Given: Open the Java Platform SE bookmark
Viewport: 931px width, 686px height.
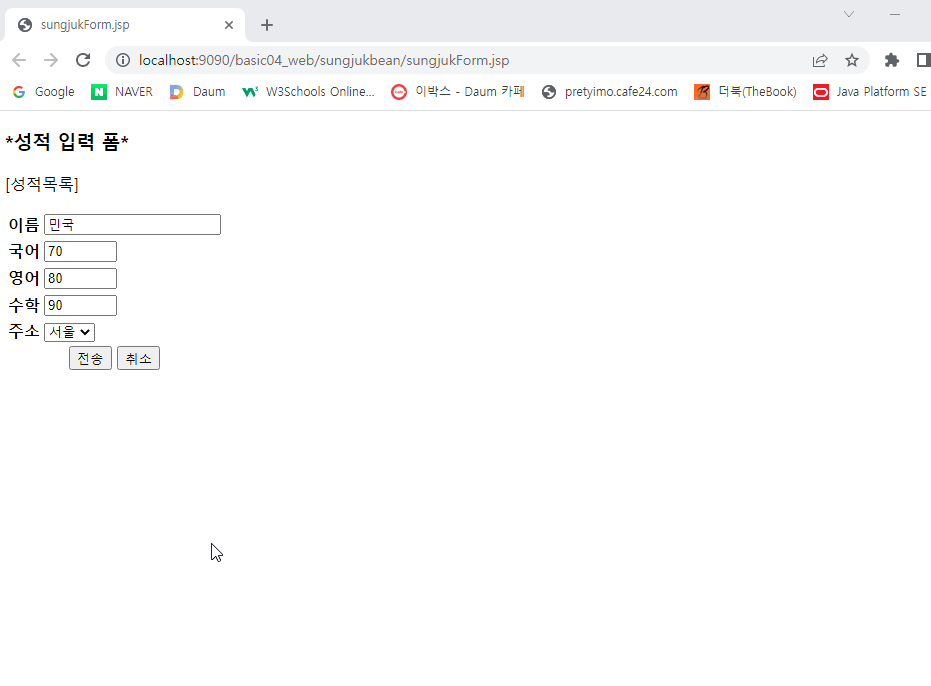Looking at the screenshot, I should coord(870,92).
